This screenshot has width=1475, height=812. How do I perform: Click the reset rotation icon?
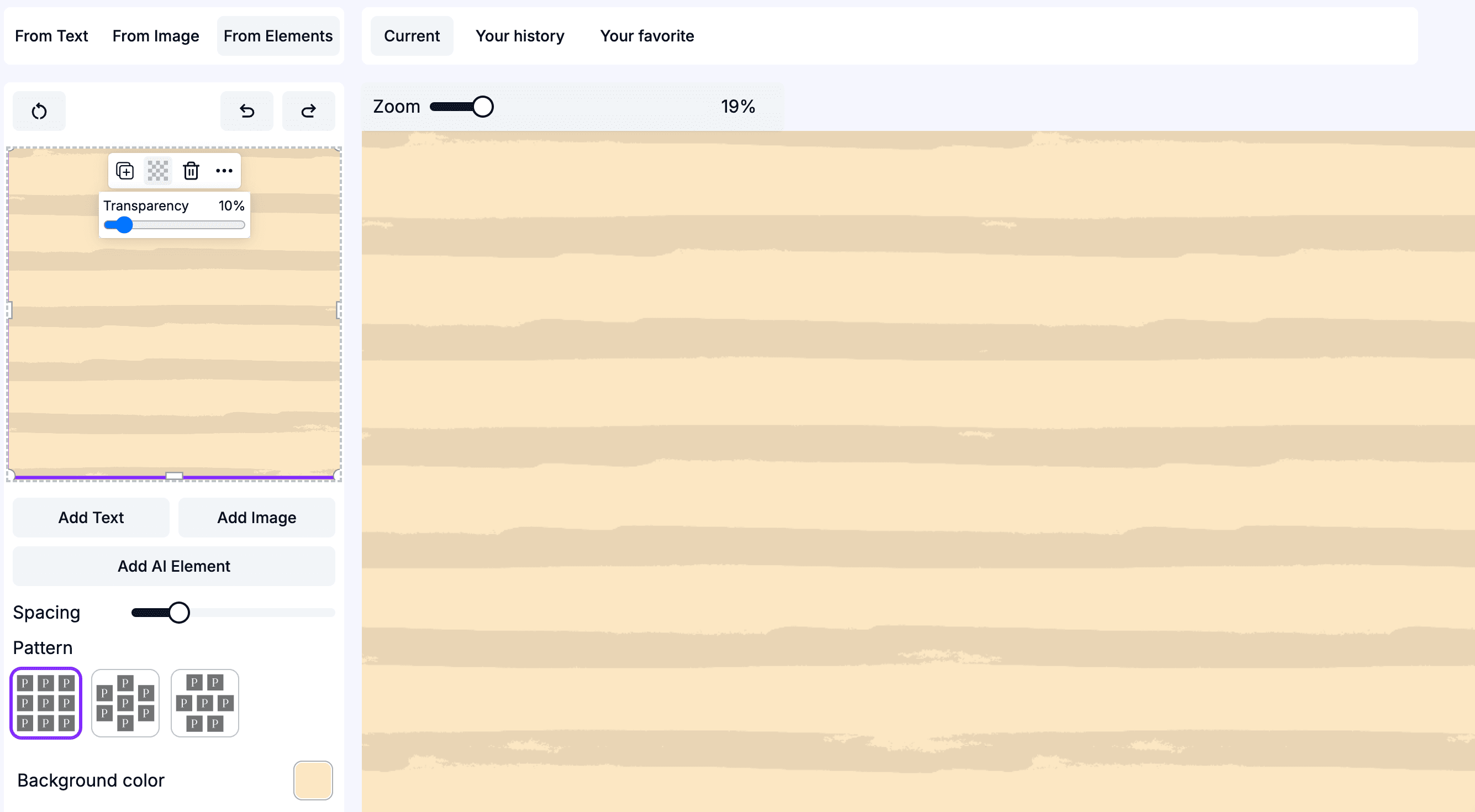click(38, 110)
